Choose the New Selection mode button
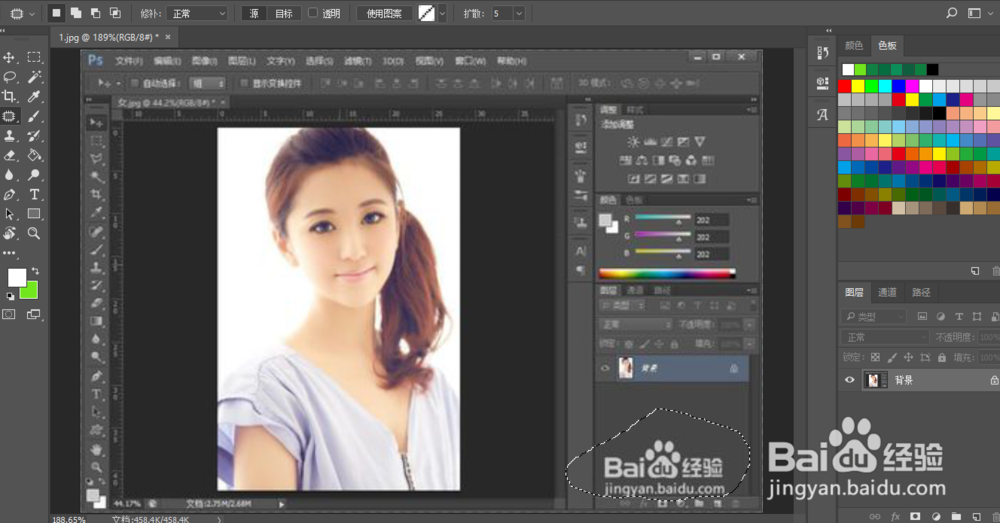 56,13
